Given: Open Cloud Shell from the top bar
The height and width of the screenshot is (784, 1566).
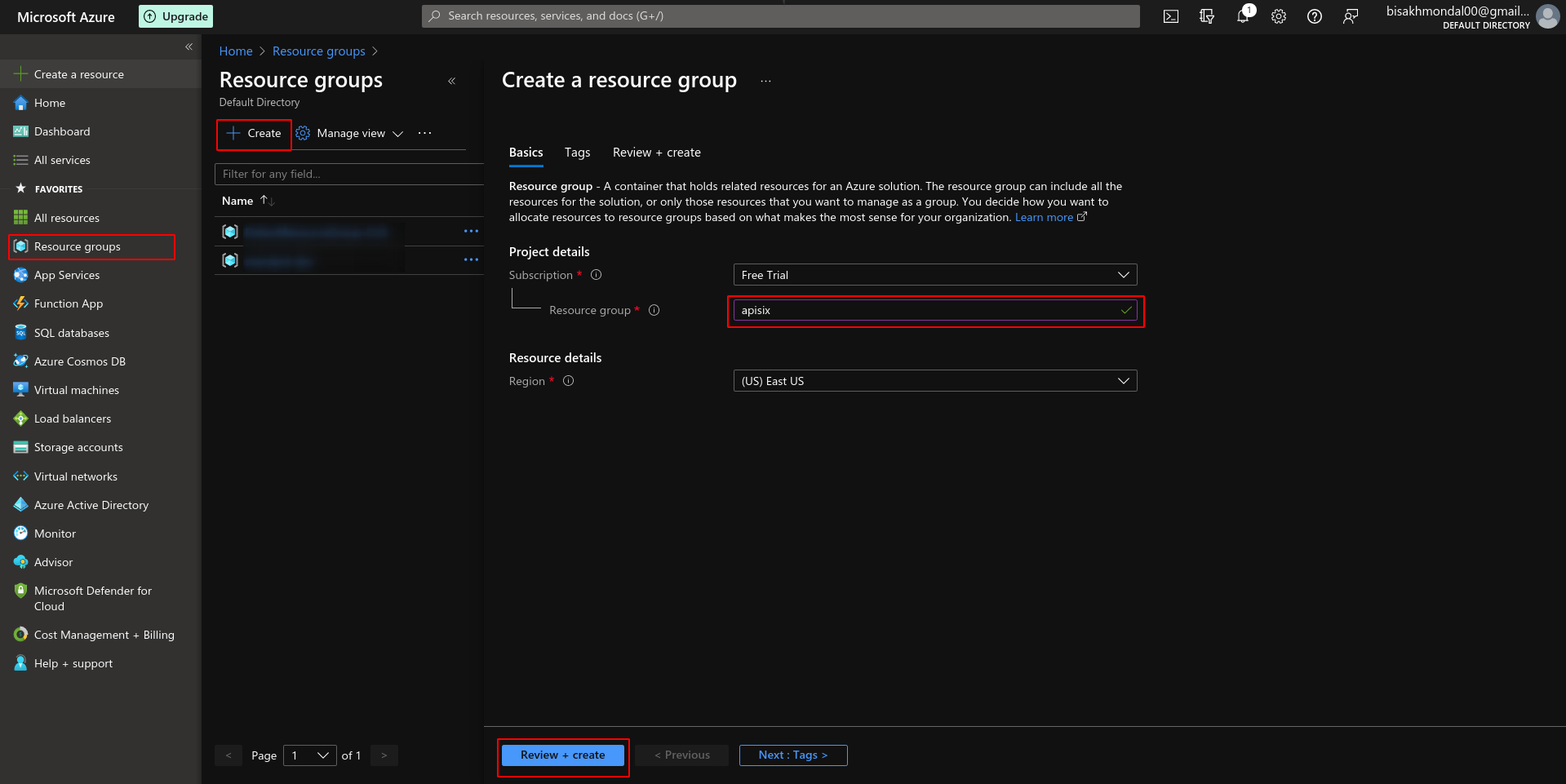Looking at the screenshot, I should (1171, 16).
